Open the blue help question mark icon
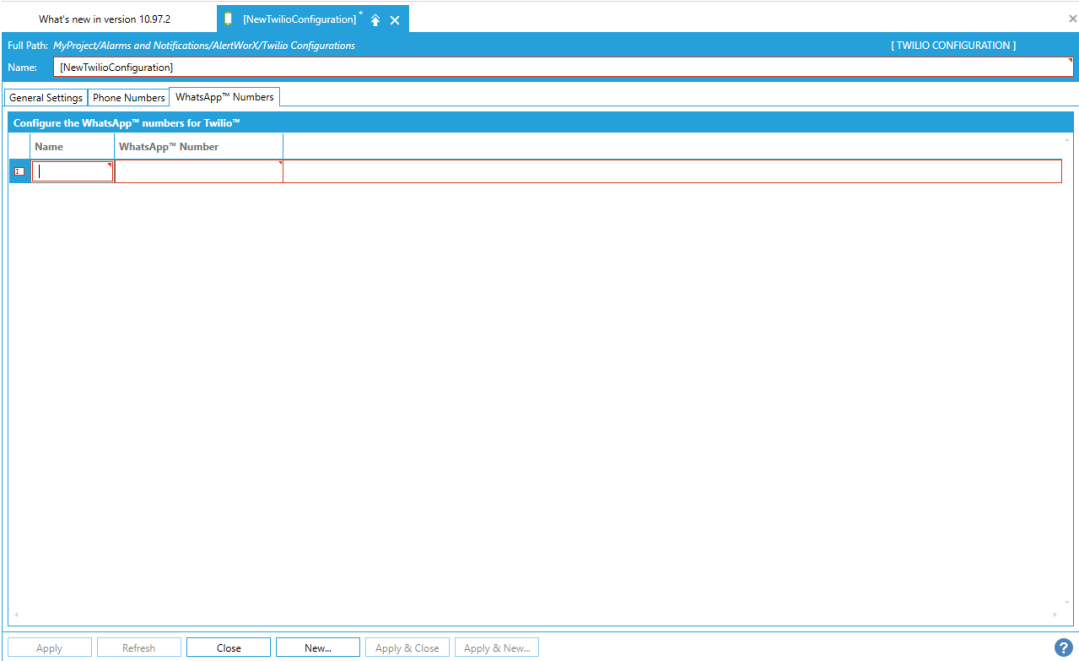1079x661 pixels. point(1063,648)
